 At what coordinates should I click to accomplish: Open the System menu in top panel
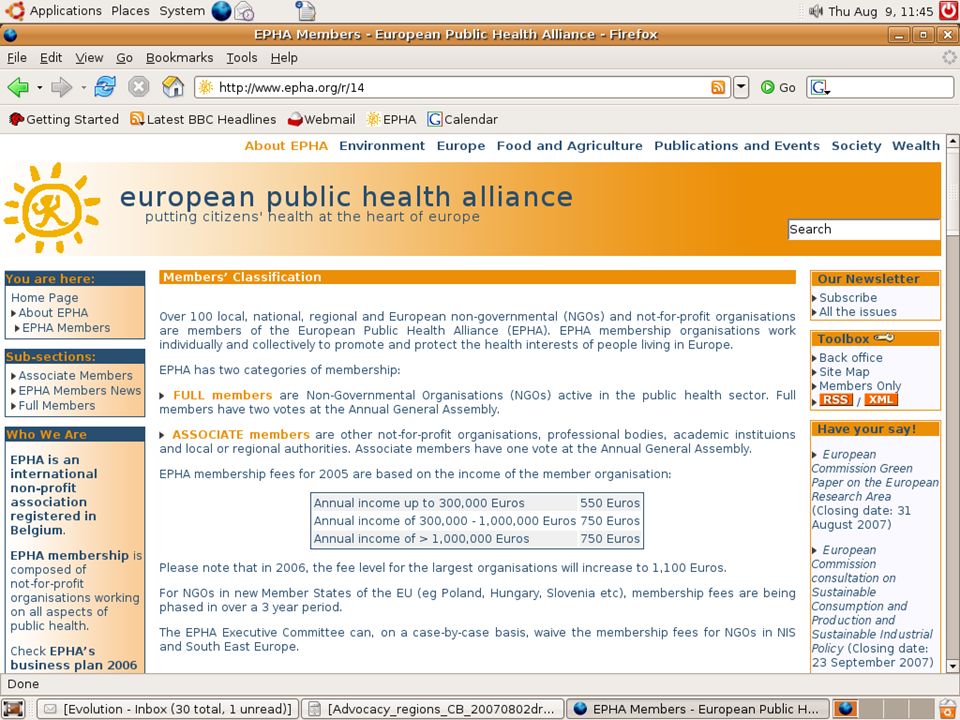182,10
